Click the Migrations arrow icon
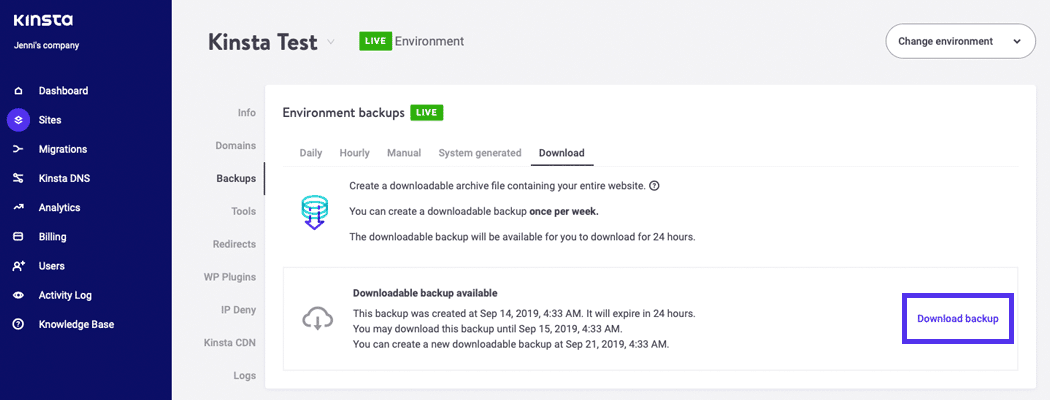The width and height of the screenshot is (1050, 400). 18,149
